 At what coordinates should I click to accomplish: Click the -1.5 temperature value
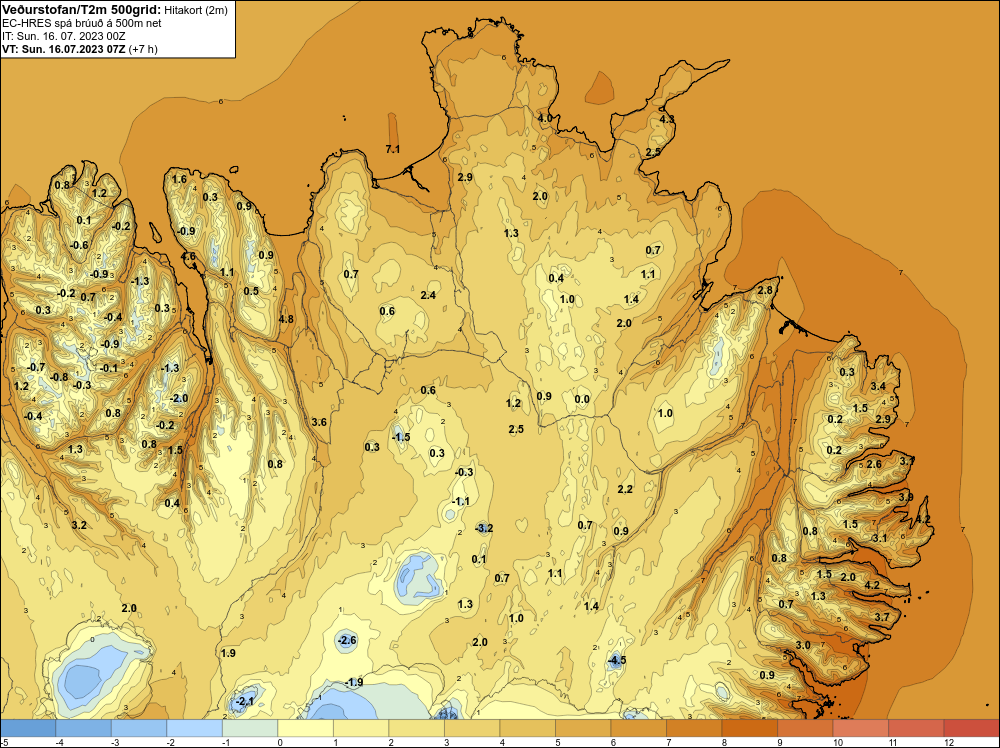point(401,437)
